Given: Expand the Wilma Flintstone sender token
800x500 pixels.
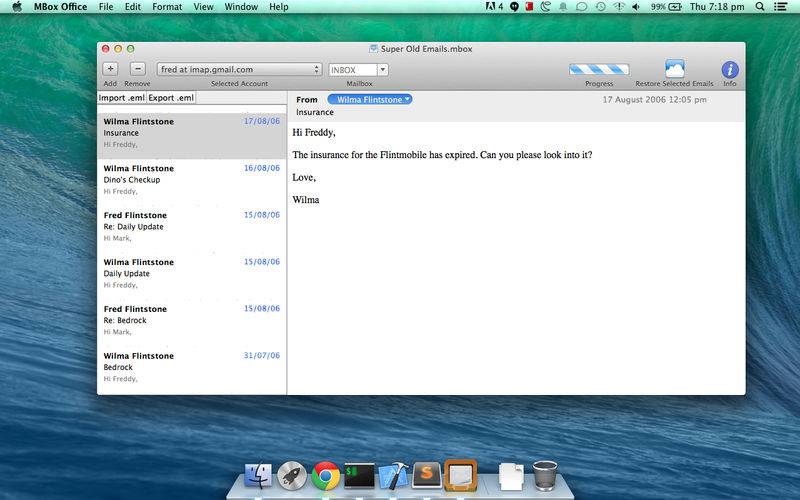Looking at the screenshot, I should pos(370,99).
